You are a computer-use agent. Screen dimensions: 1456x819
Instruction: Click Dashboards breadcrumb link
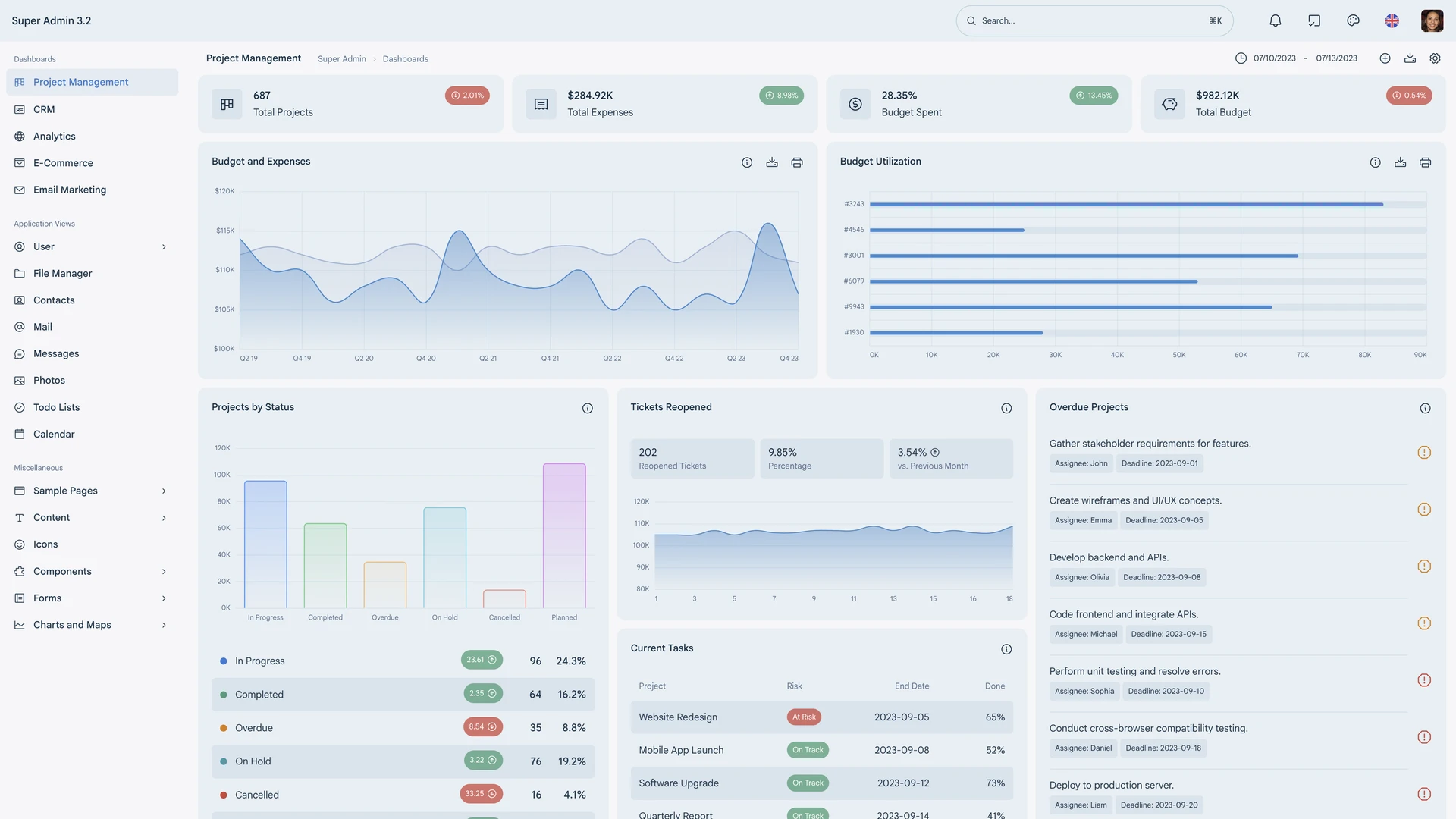[x=405, y=59]
